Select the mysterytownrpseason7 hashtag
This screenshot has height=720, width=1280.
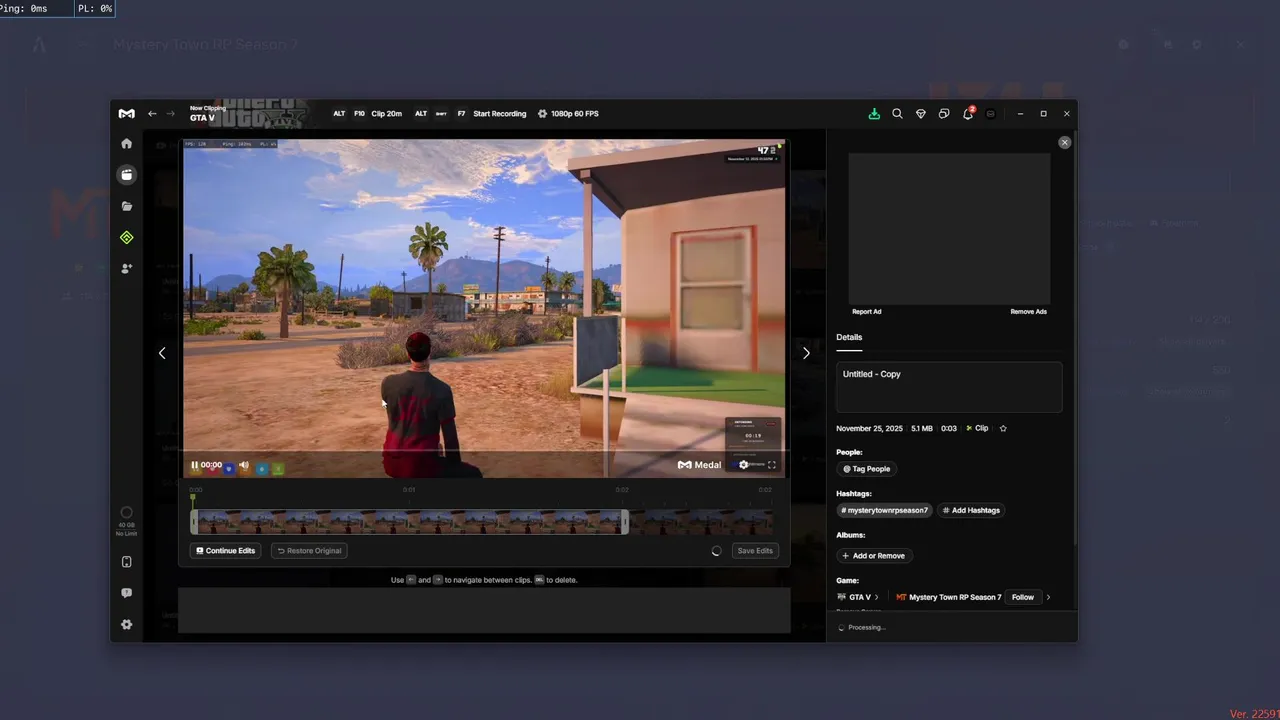coord(885,510)
